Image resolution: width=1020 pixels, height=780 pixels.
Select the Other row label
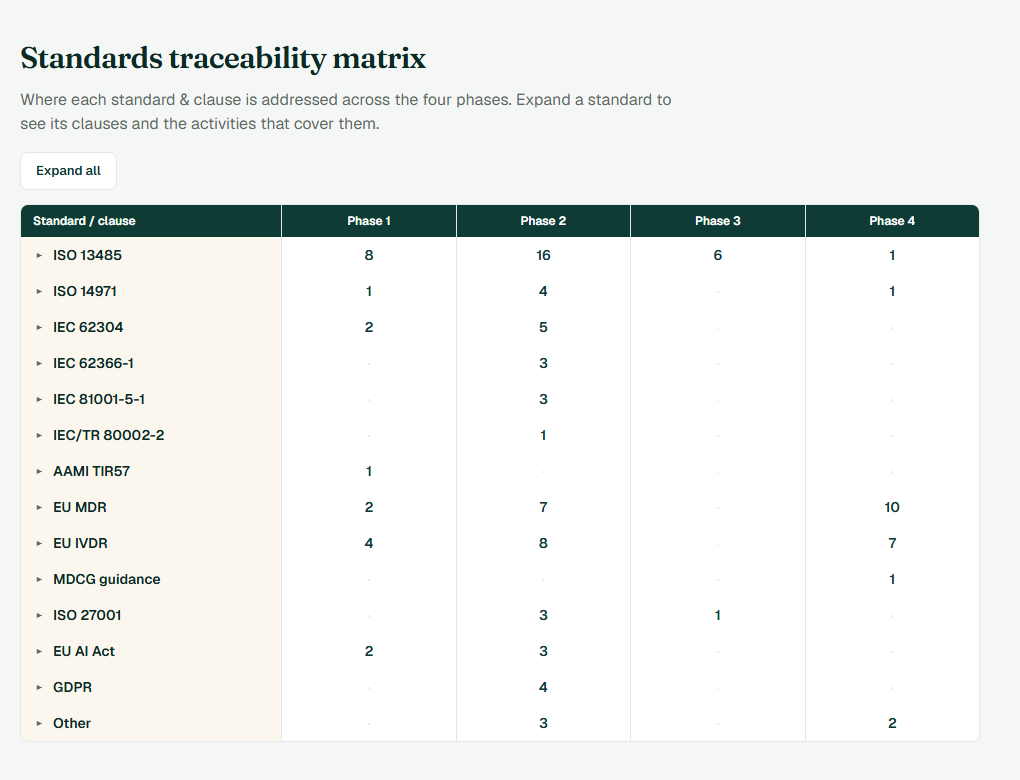coord(72,723)
